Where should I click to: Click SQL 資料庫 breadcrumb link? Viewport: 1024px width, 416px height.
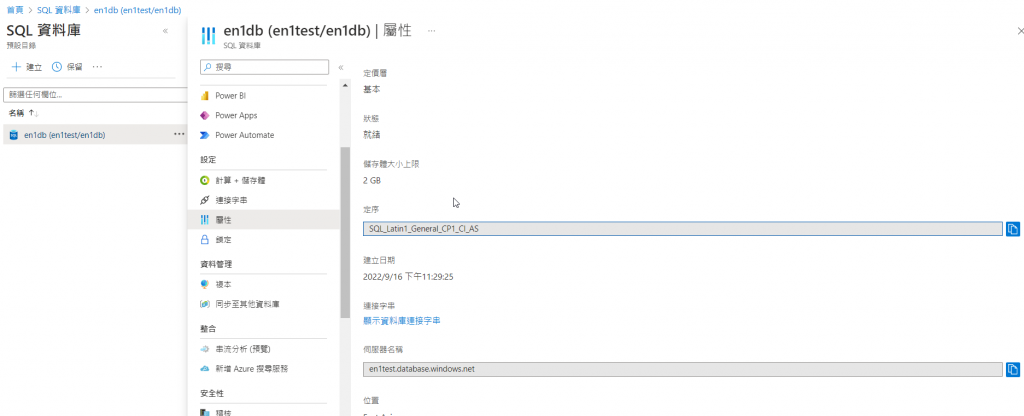59,10
